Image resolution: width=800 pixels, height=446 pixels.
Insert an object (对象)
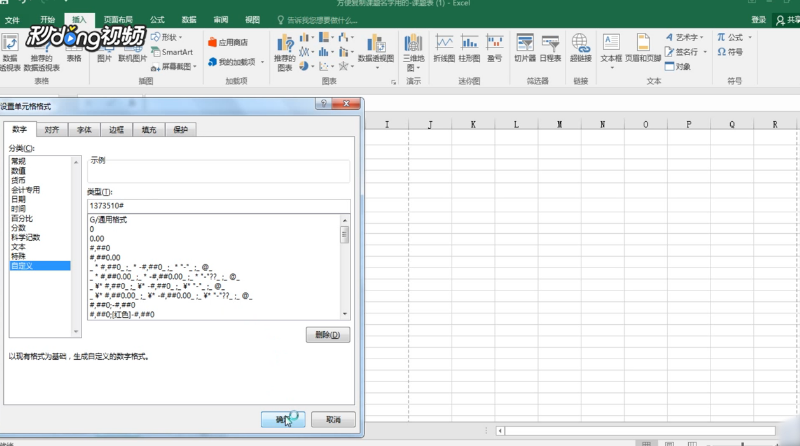click(x=678, y=66)
